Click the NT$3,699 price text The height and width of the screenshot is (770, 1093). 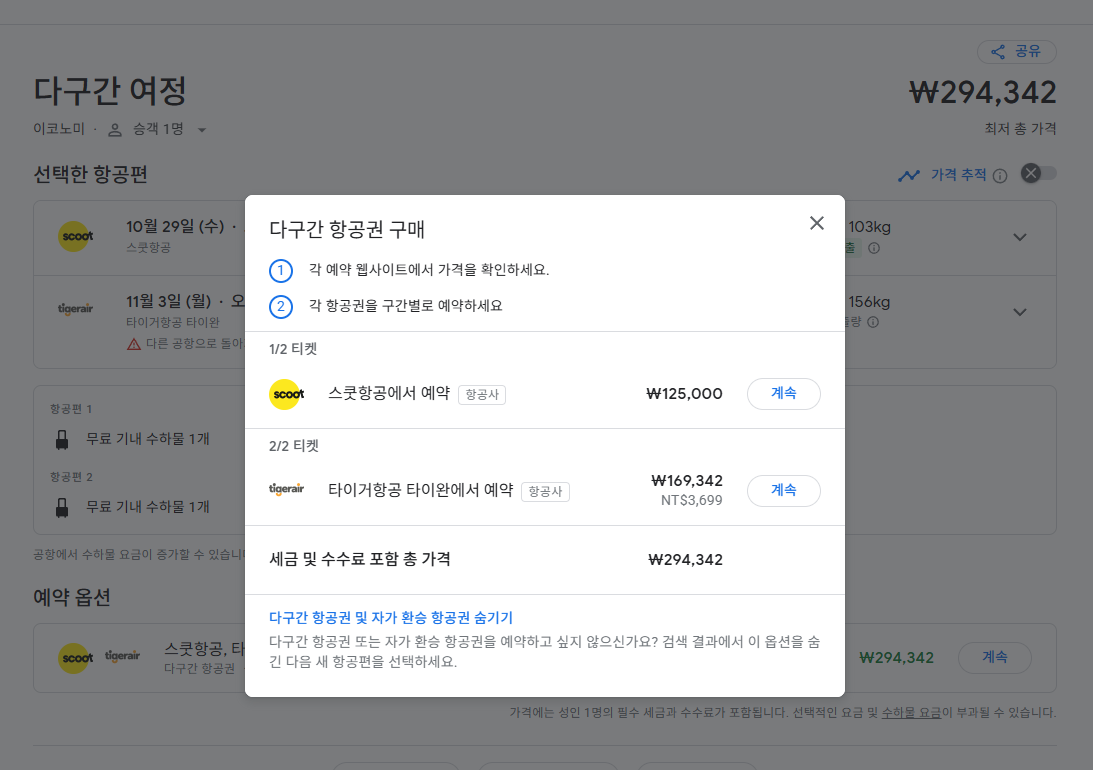click(x=691, y=500)
